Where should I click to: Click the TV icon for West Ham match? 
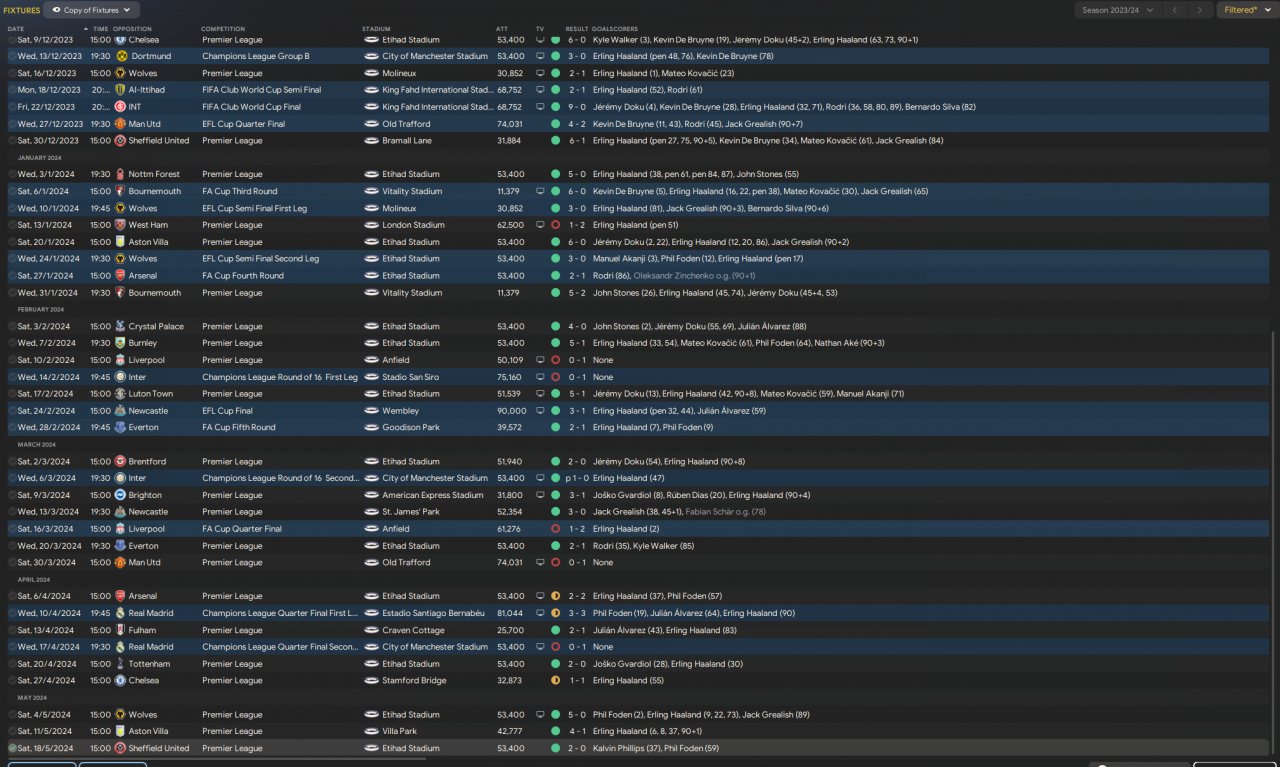[x=541, y=225]
